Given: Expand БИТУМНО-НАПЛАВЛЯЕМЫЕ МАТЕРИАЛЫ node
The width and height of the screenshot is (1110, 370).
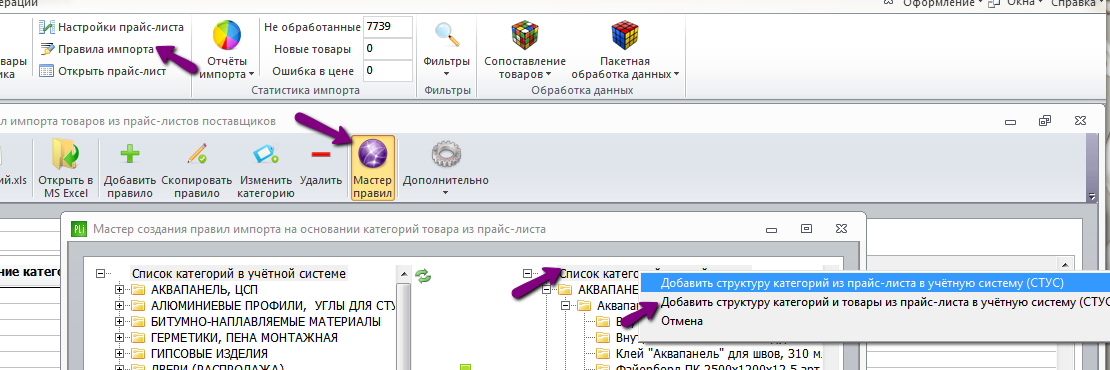Looking at the screenshot, I should click(119, 322).
